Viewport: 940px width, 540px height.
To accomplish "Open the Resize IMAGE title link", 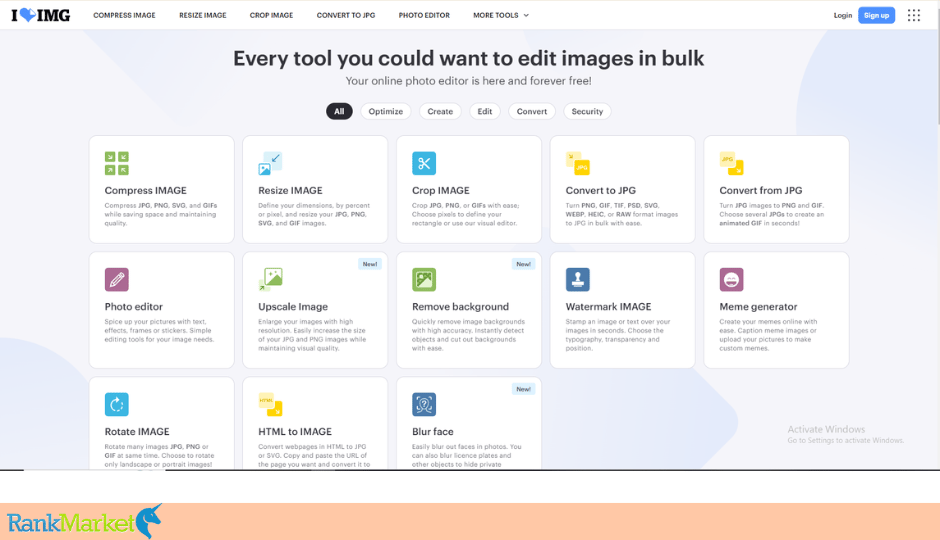I will pyautogui.click(x=290, y=191).
